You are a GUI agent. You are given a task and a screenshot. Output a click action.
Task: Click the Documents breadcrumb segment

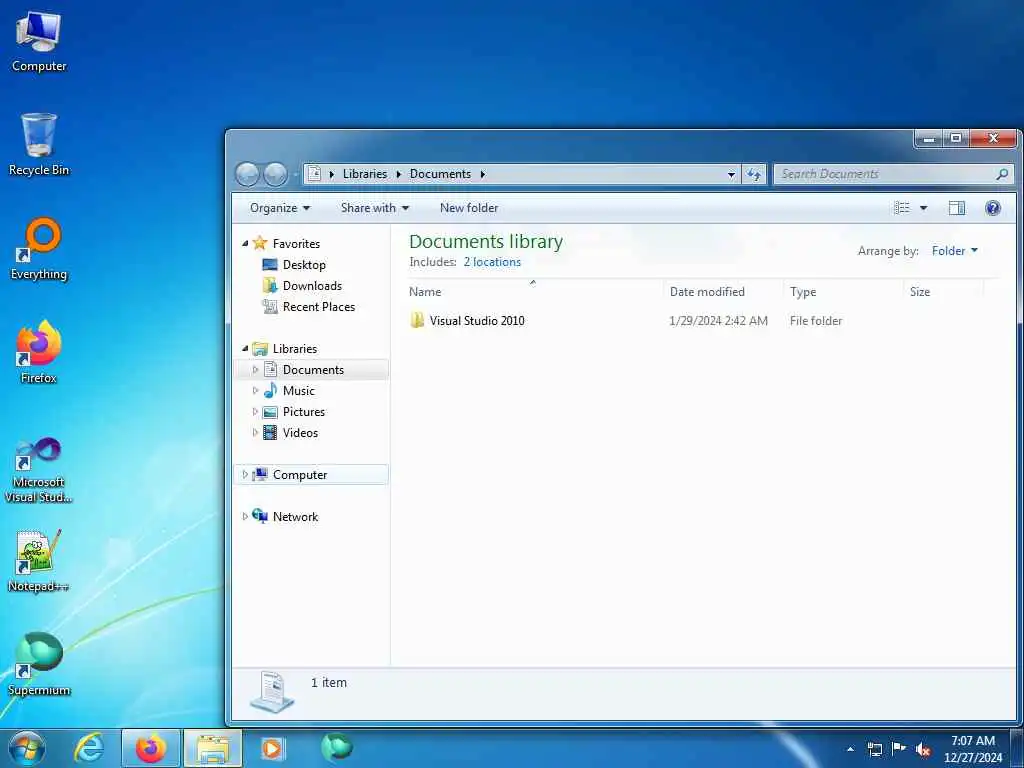[x=440, y=174]
